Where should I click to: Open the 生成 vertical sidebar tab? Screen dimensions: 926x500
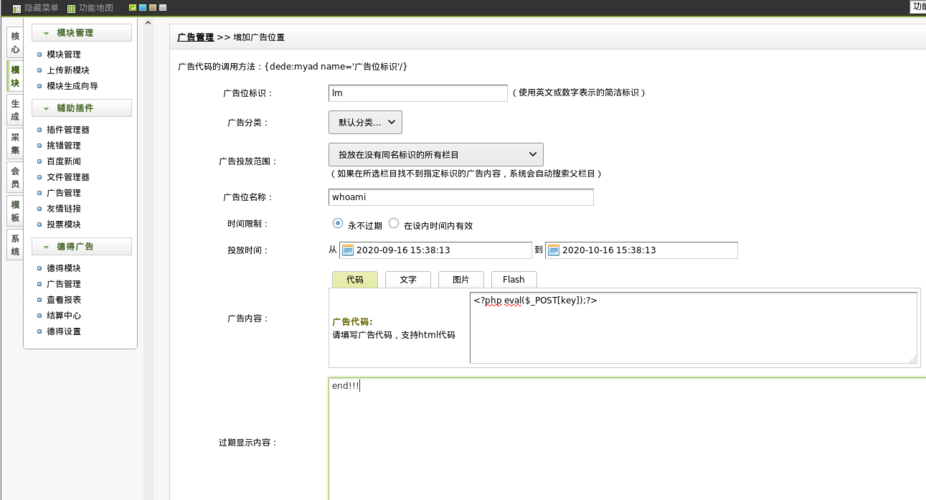click(x=15, y=110)
